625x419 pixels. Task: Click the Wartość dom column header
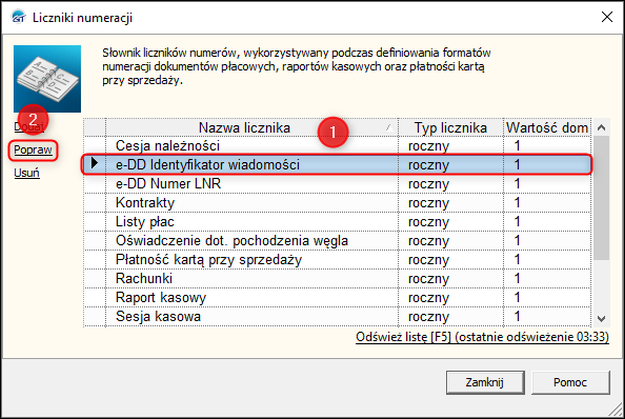click(x=546, y=127)
